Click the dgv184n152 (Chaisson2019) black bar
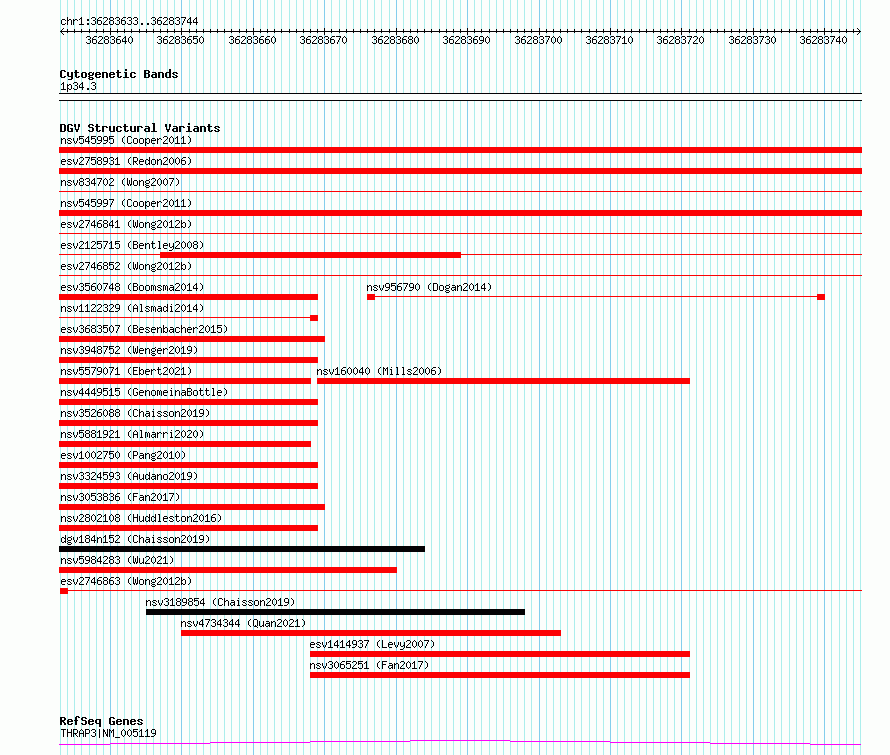Image resolution: width=890 pixels, height=755 pixels. tap(242, 549)
